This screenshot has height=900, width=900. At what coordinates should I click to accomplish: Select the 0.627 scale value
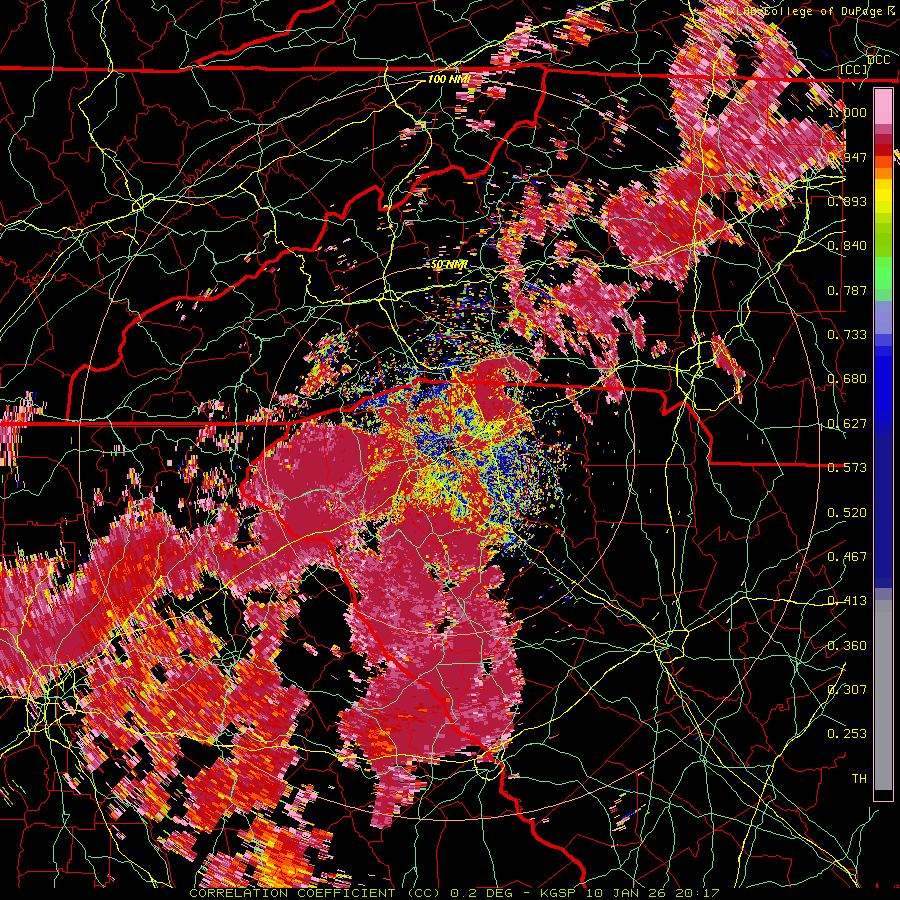click(x=847, y=424)
